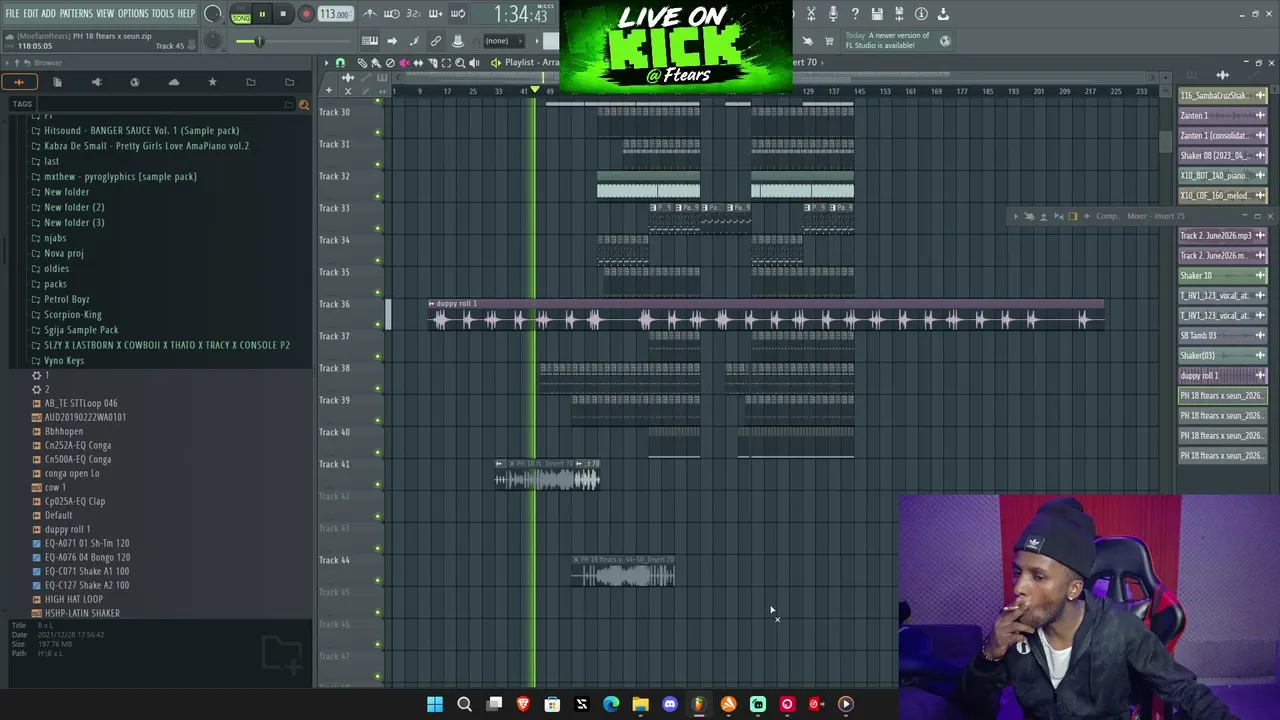Open the VIEW menu
This screenshot has width=1280, height=720.
[105, 14]
